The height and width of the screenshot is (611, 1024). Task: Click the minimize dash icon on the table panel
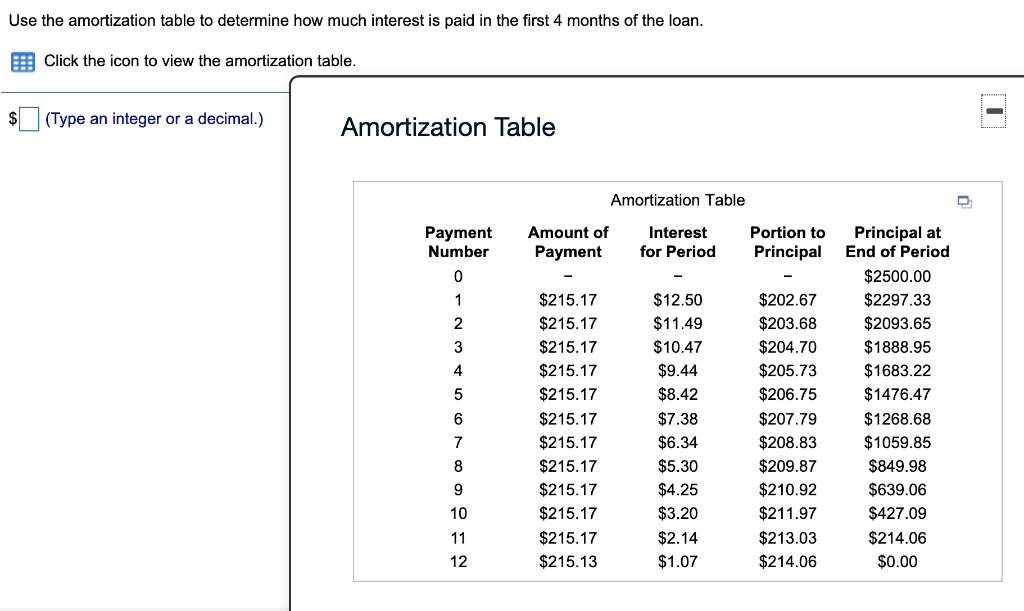point(993,111)
